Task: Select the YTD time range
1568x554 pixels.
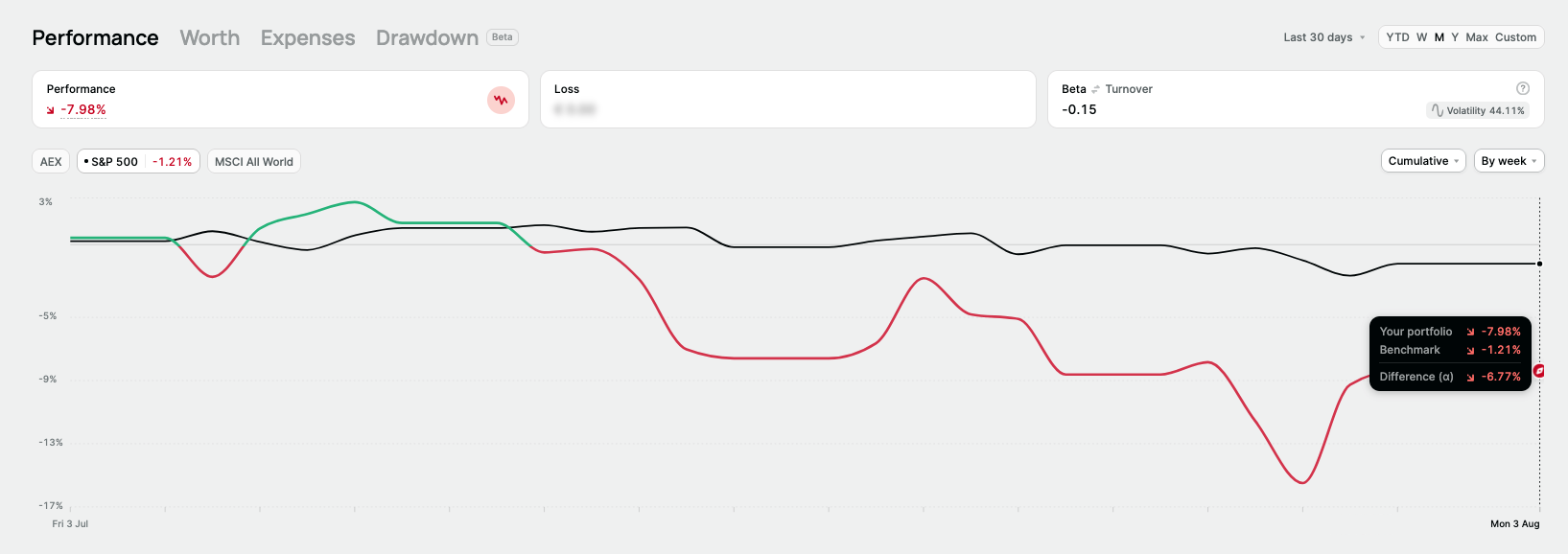Action: [x=1397, y=37]
